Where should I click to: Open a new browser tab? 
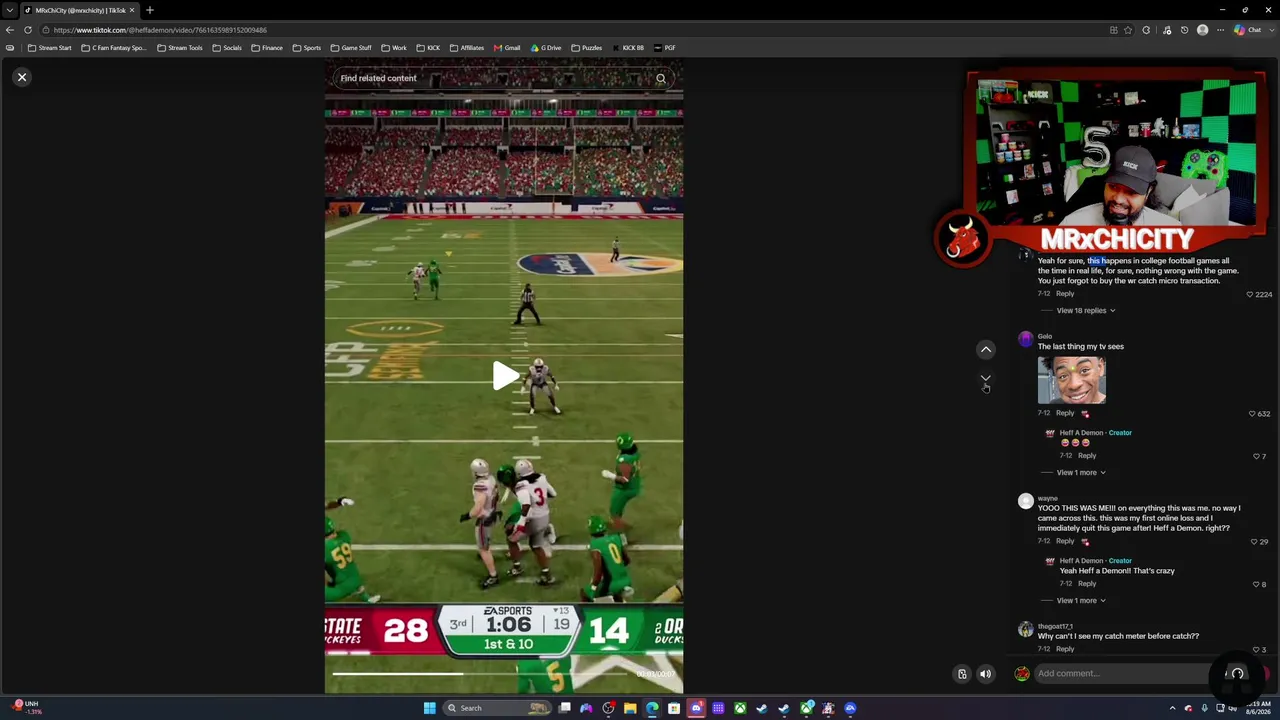(149, 10)
